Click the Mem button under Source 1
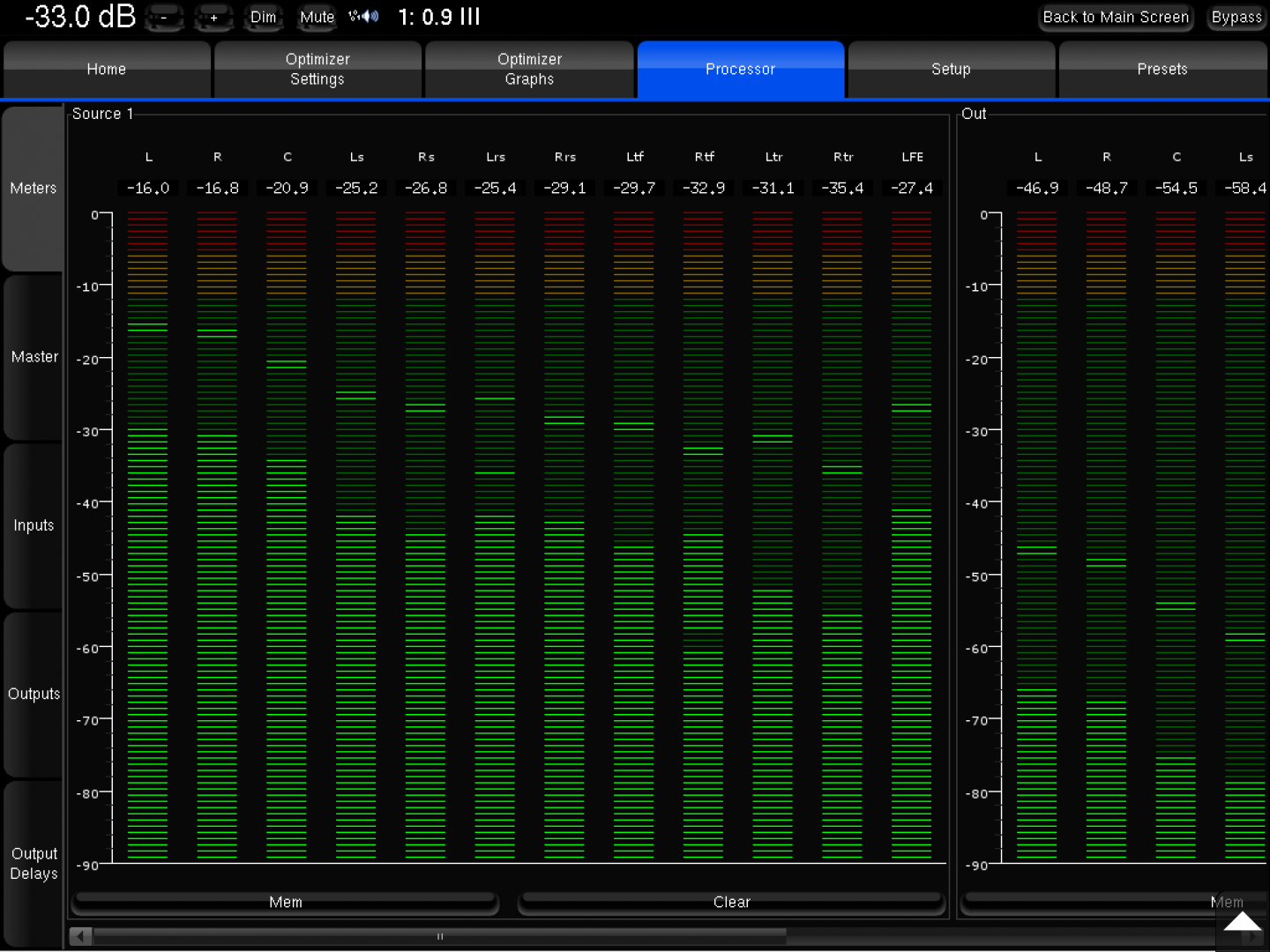The width and height of the screenshot is (1270, 952). point(285,902)
